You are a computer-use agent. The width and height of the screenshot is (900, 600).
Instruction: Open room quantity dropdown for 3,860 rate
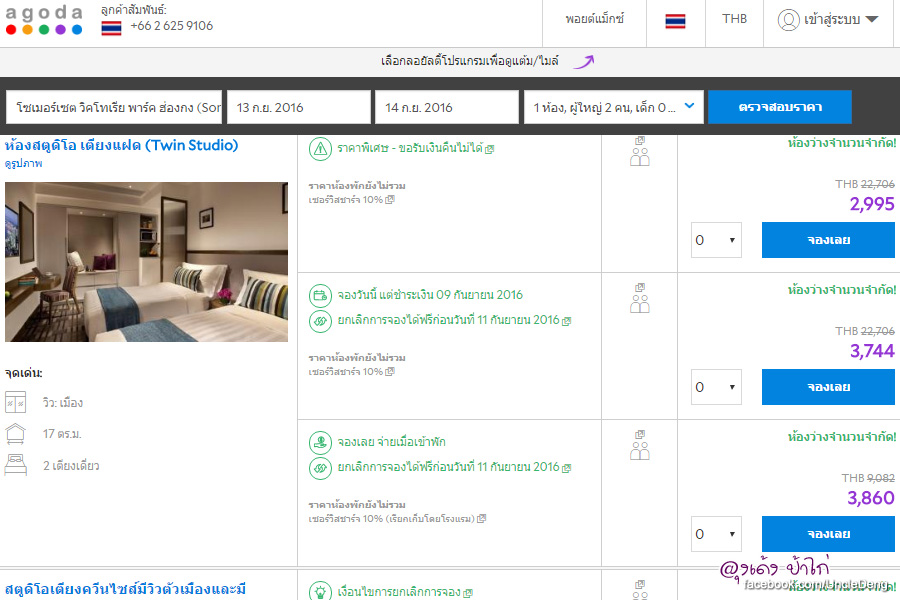pyautogui.click(x=716, y=534)
